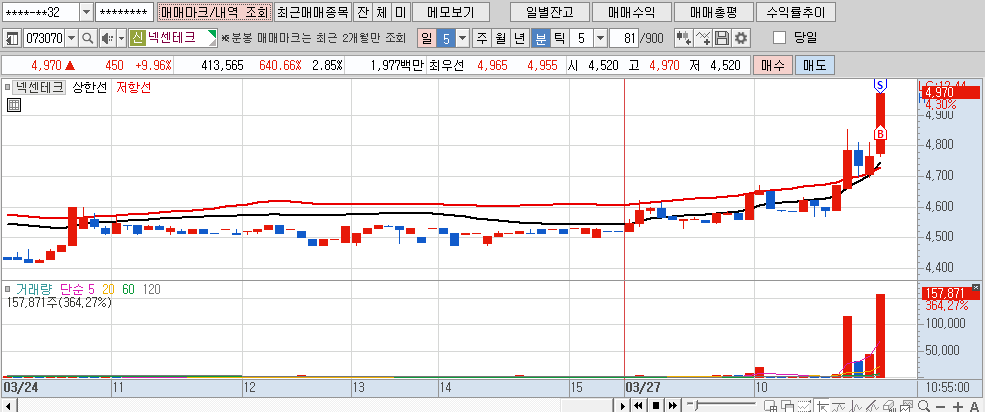Open chart settings gear icon
This screenshot has width=985, height=412.
point(741,38)
